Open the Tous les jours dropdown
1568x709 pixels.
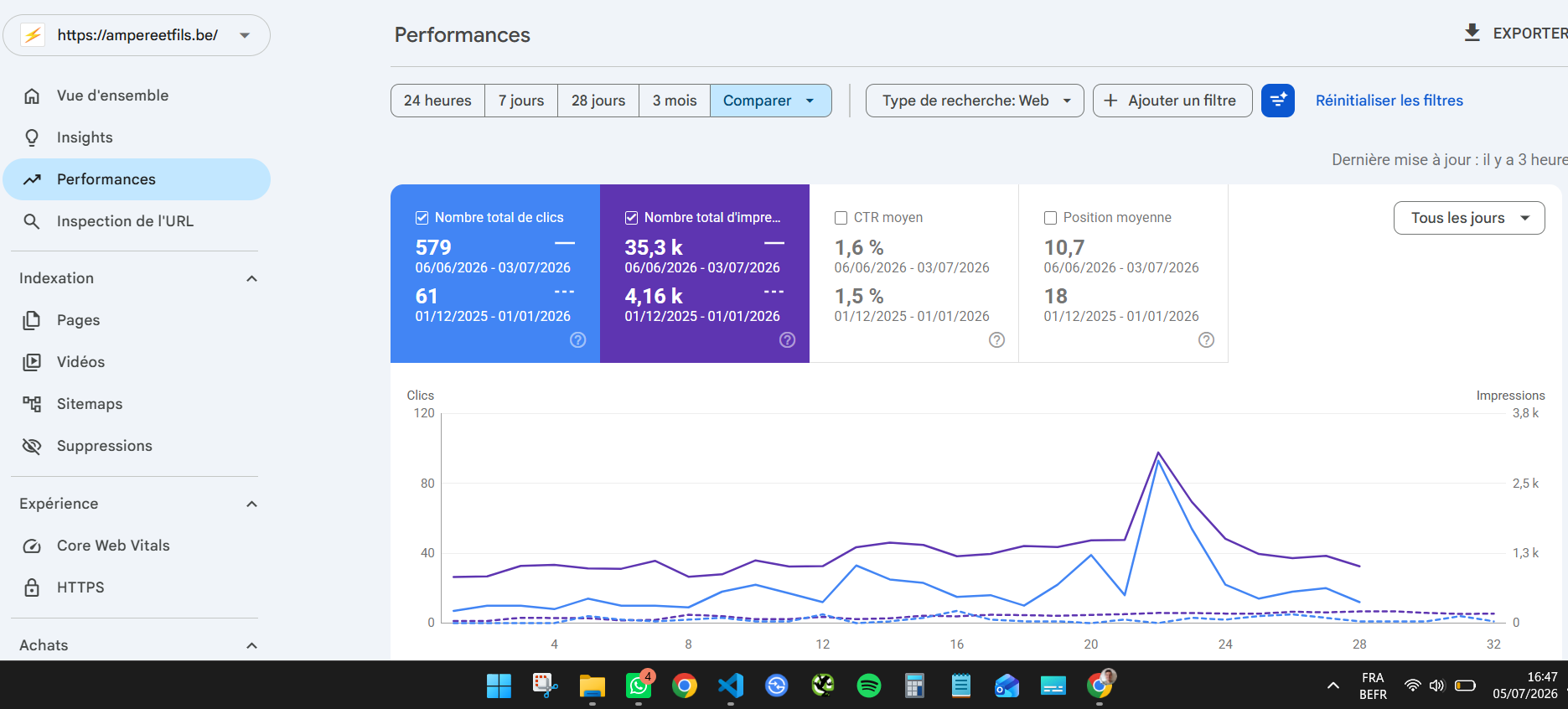[1469, 218]
